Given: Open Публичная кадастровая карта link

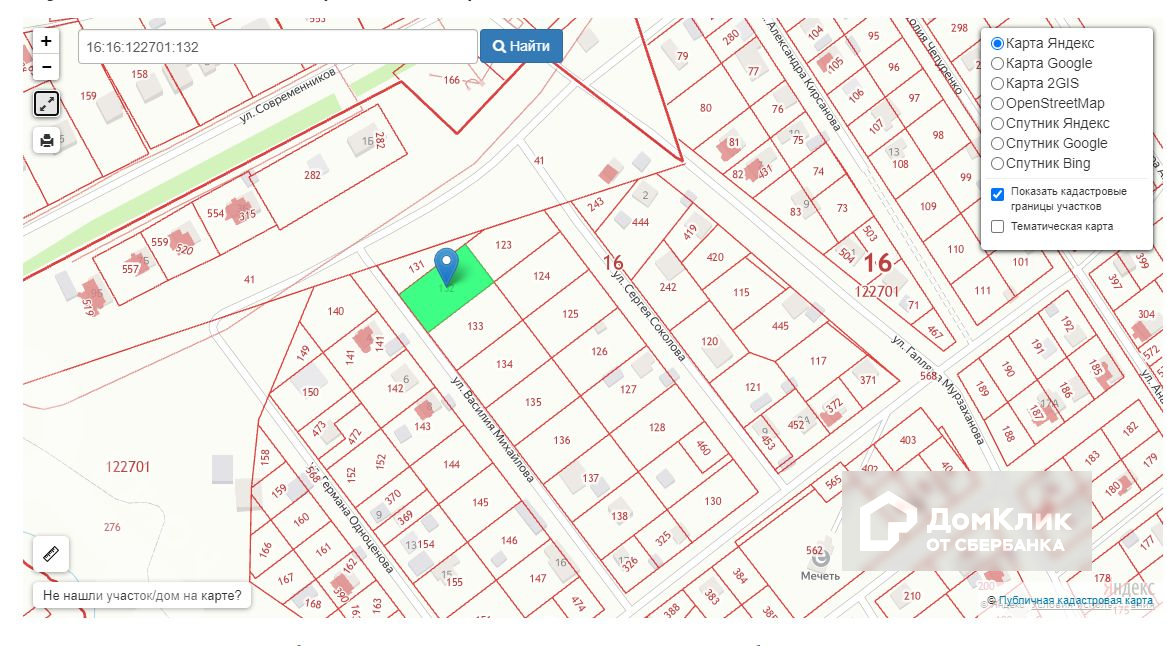Looking at the screenshot, I should [1075, 600].
